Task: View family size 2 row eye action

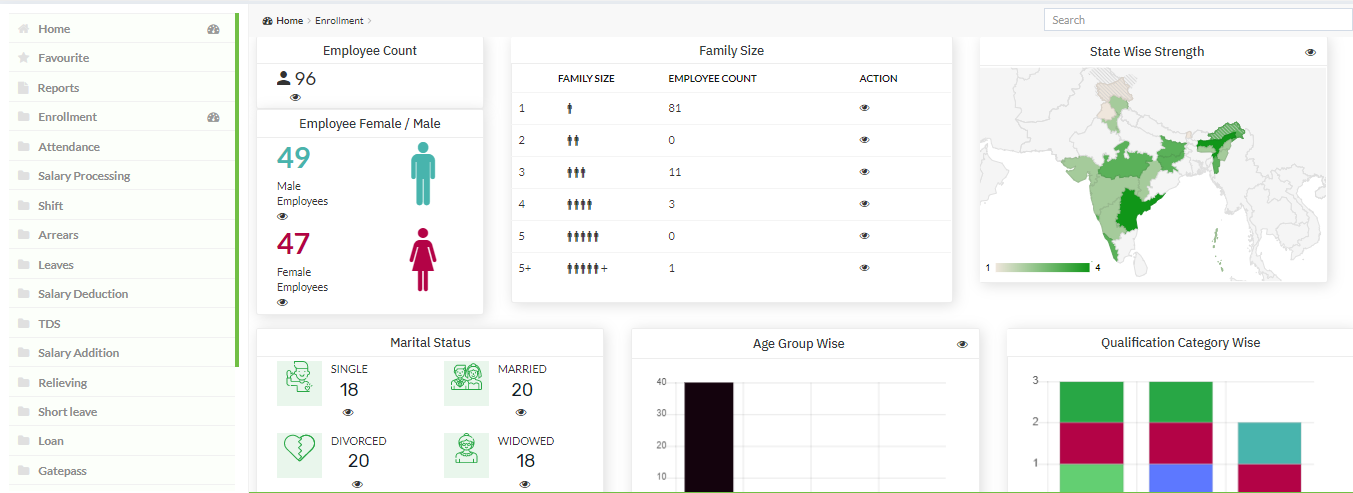Action: 865,140
